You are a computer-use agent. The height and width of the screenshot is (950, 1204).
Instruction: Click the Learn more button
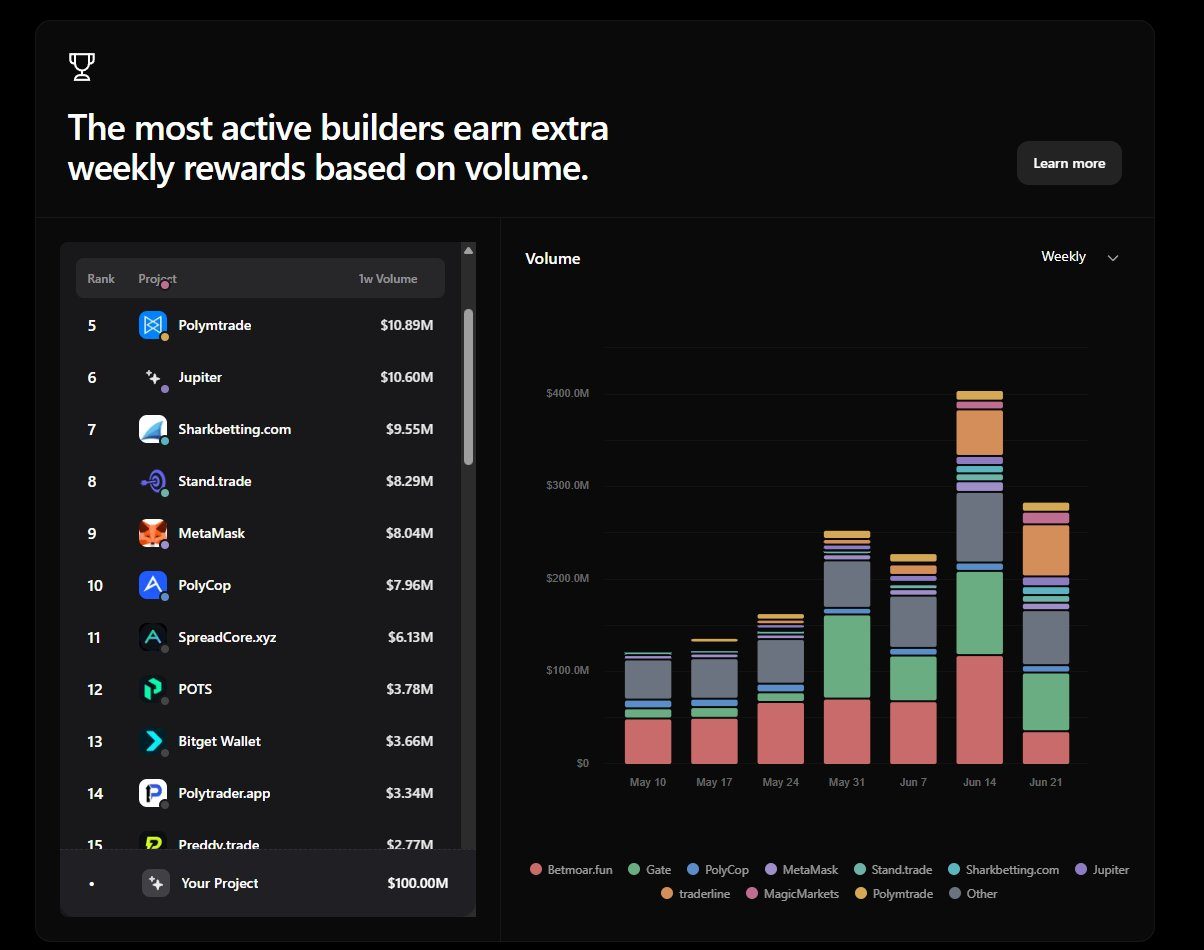(1069, 163)
